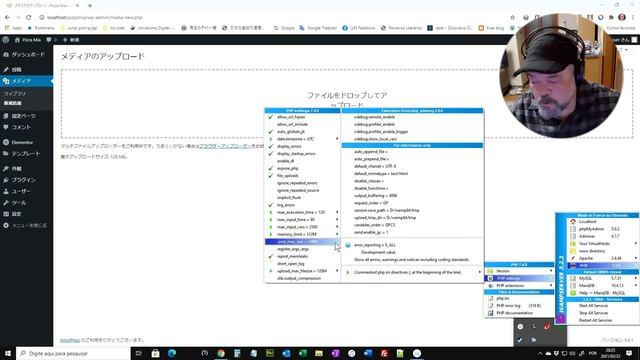Click Start All Services in Wampserver
Image resolution: width=640 pixels, height=360 pixels.
coord(593,306)
